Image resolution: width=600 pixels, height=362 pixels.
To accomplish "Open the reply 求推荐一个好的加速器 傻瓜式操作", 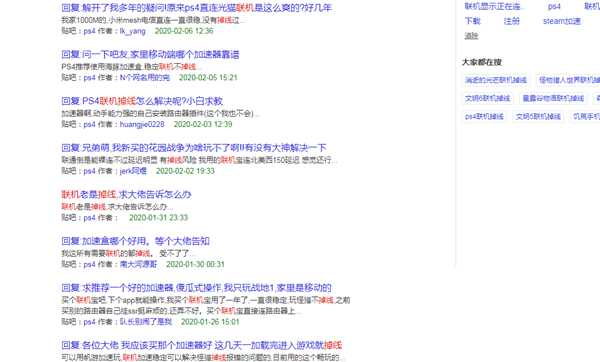I will pyautogui.click(x=196, y=288).
